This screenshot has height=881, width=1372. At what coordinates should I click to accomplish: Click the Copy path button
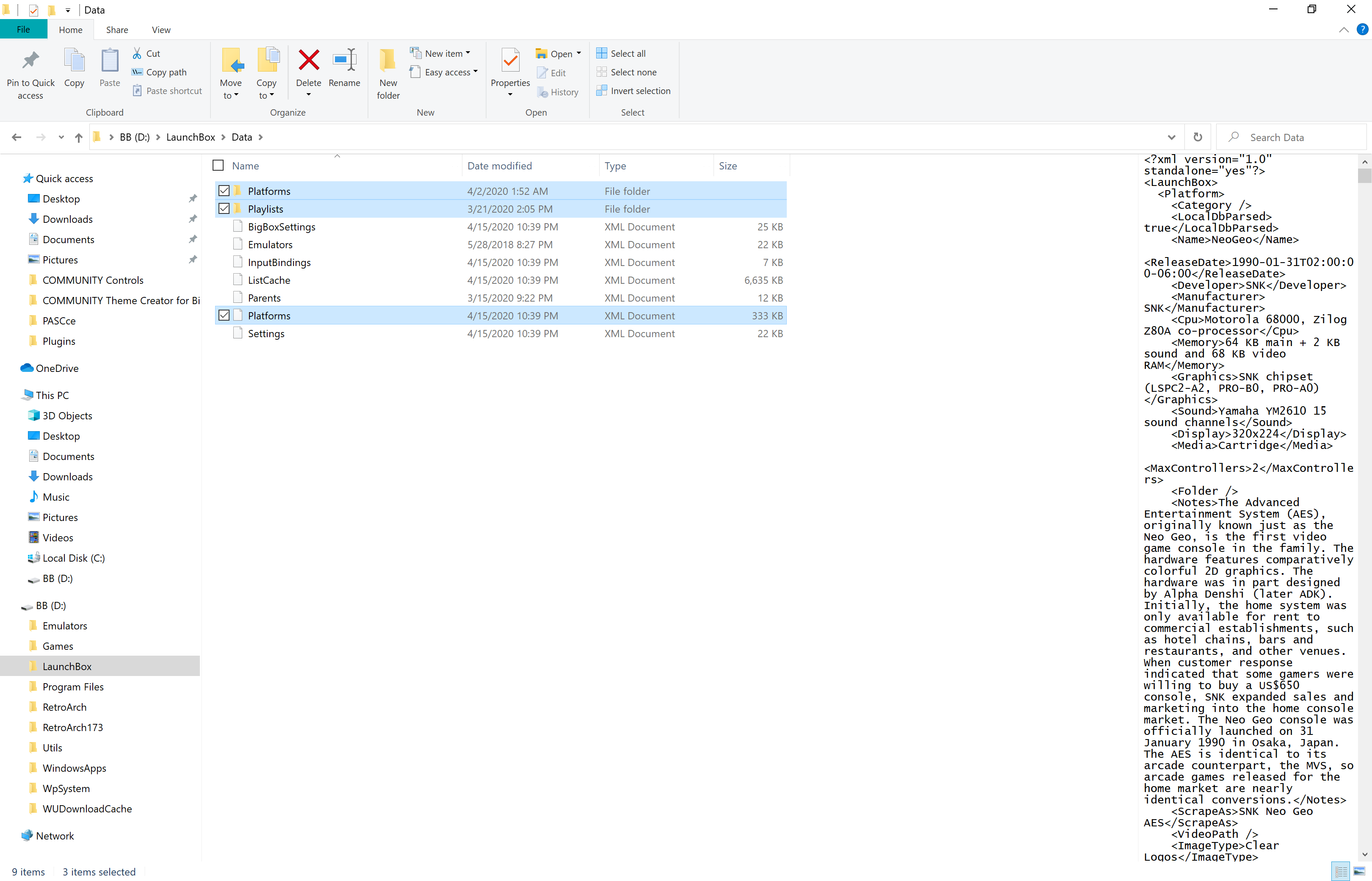click(159, 72)
